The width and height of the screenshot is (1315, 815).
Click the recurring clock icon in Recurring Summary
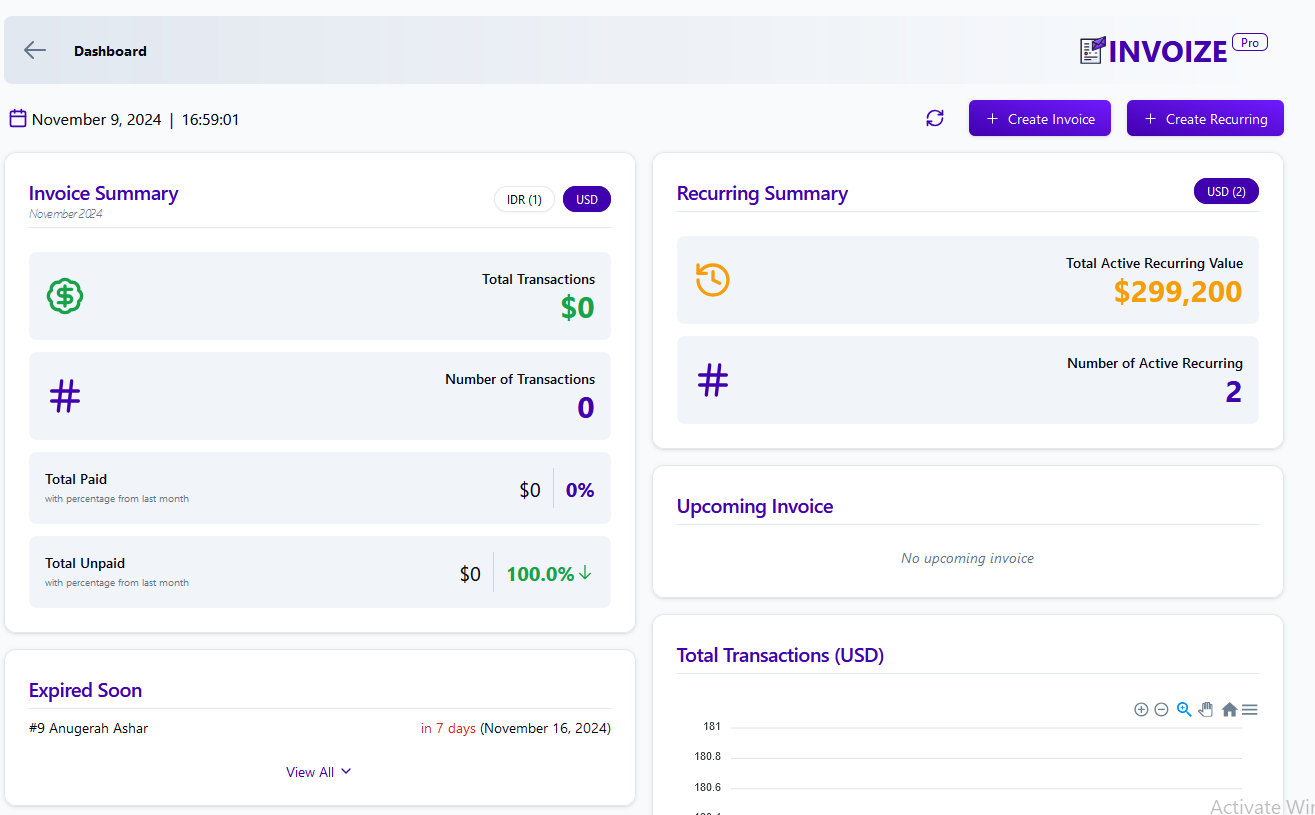click(x=712, y=280)
